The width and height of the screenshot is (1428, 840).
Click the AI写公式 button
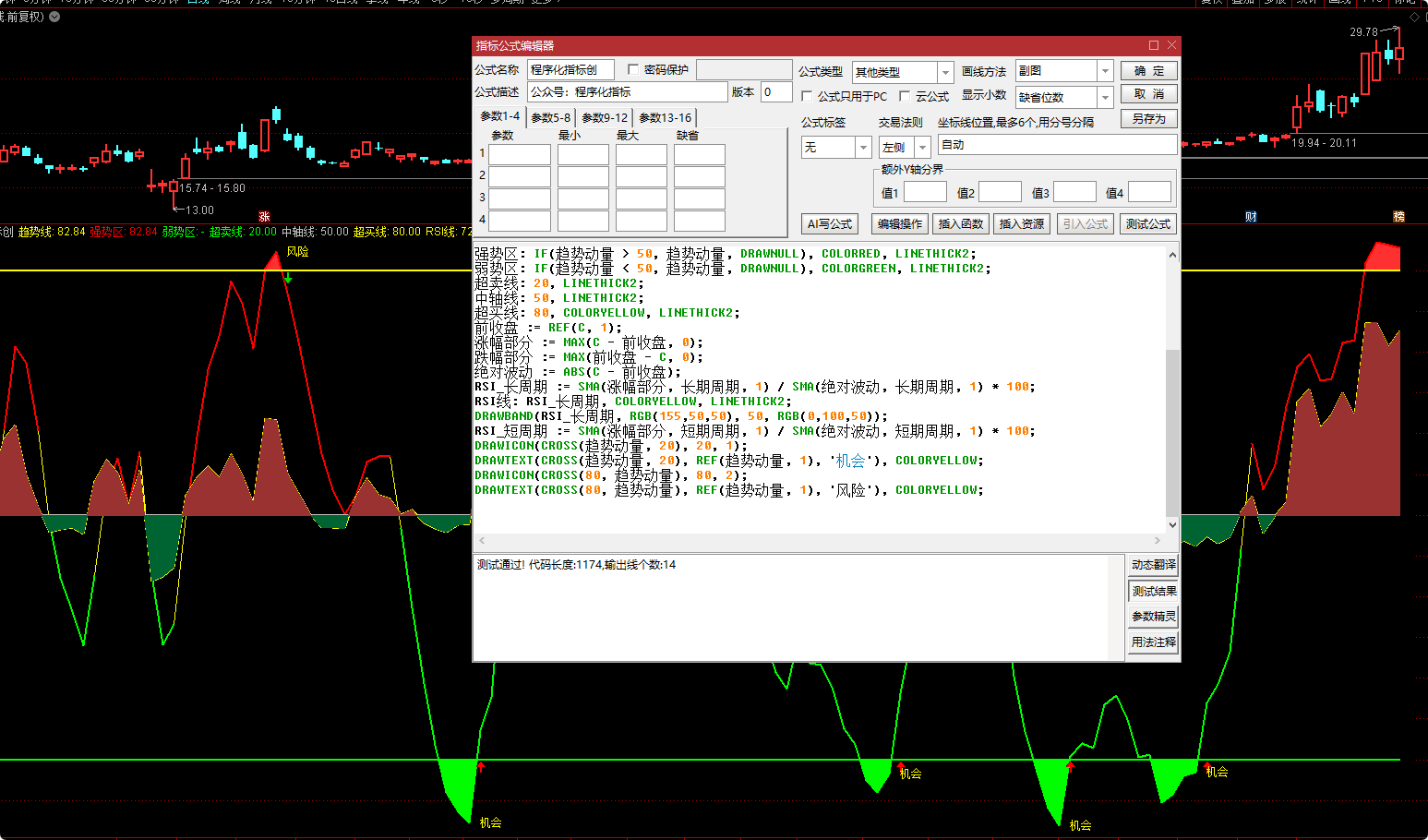click(829, 223)
